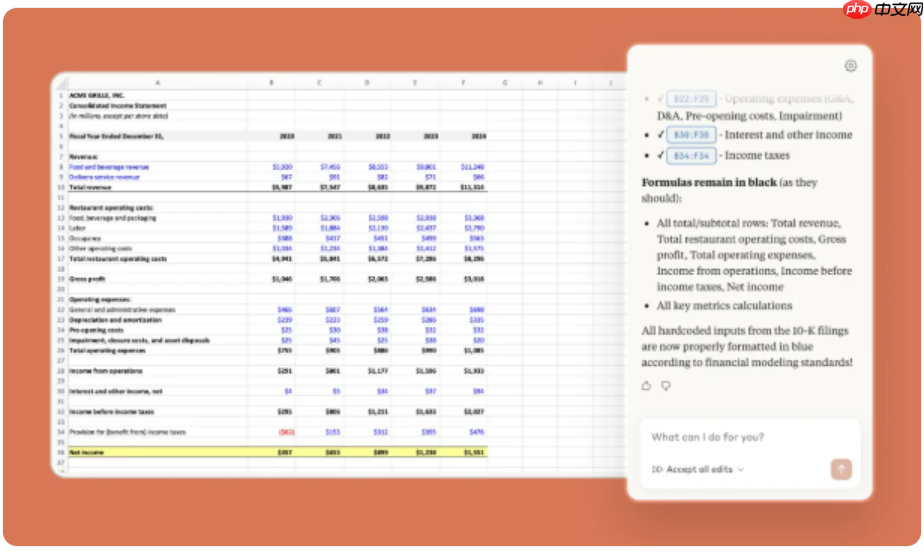Select the Restaurant operating costs heading
This screenshot has width=924, height=552.
click(111, 208)
